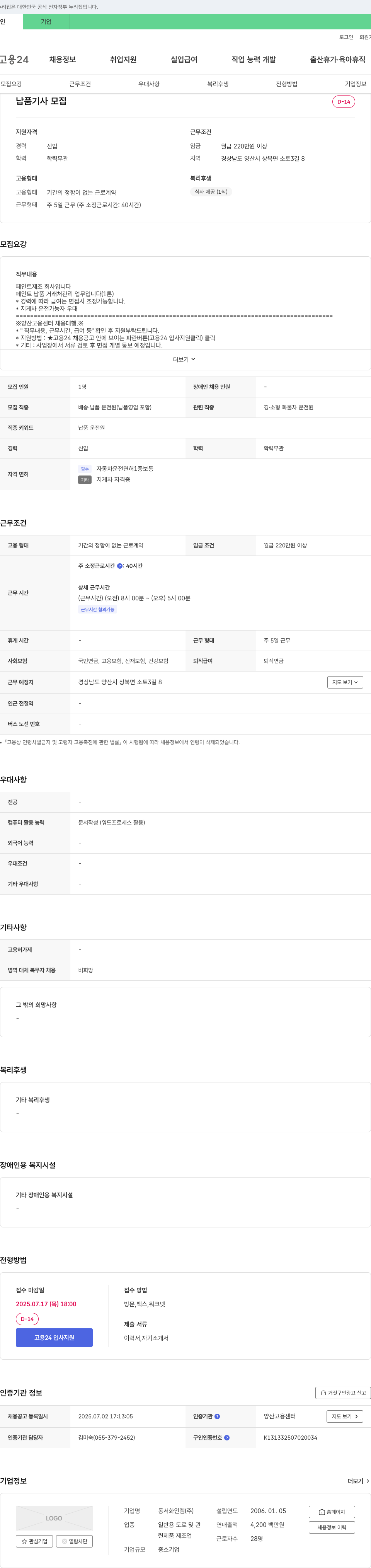371x1568 pixels.
Task: Click 필수 tag beside 자동차운전면허1종보통
Action: 85,469
